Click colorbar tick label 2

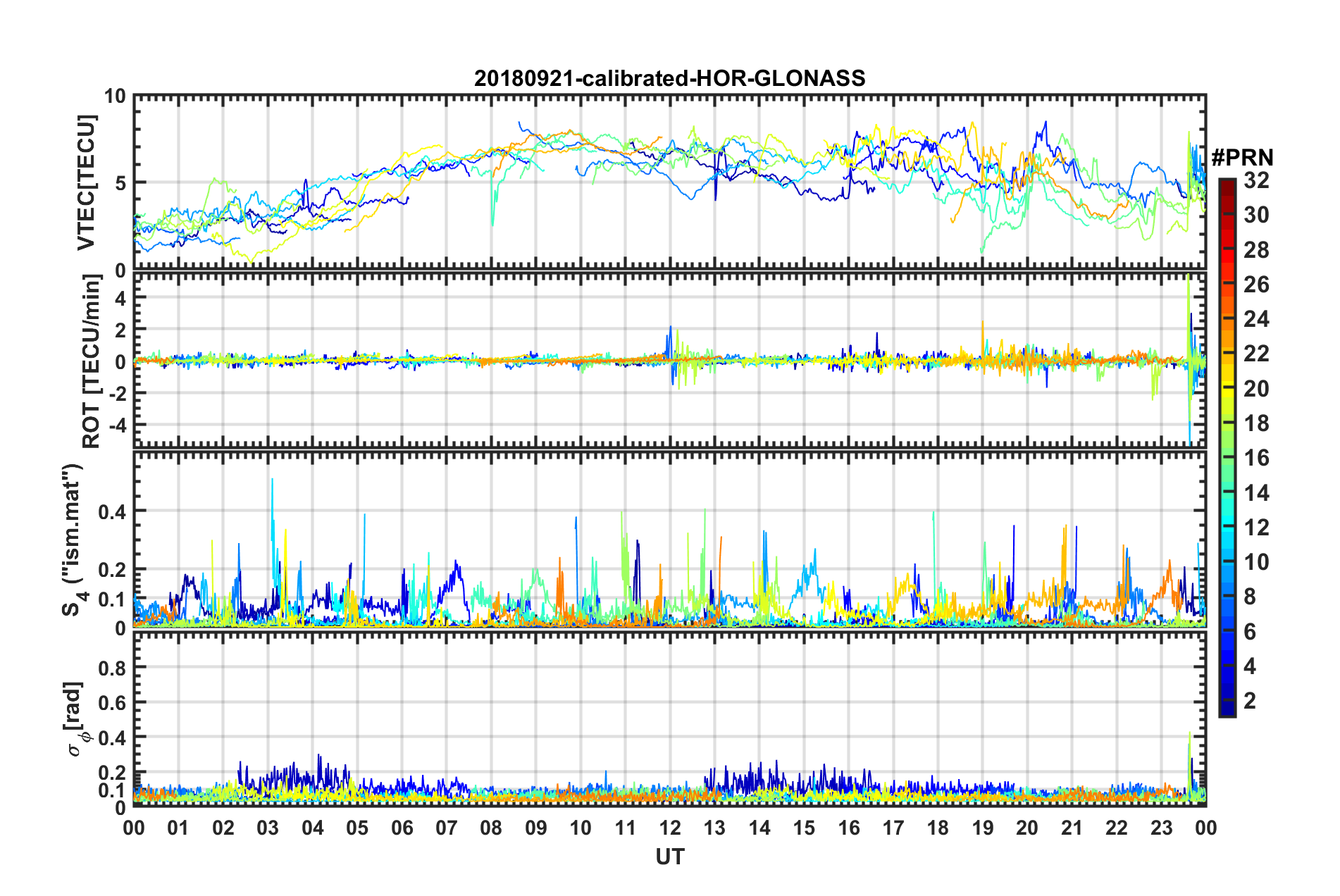(1250, 701)
